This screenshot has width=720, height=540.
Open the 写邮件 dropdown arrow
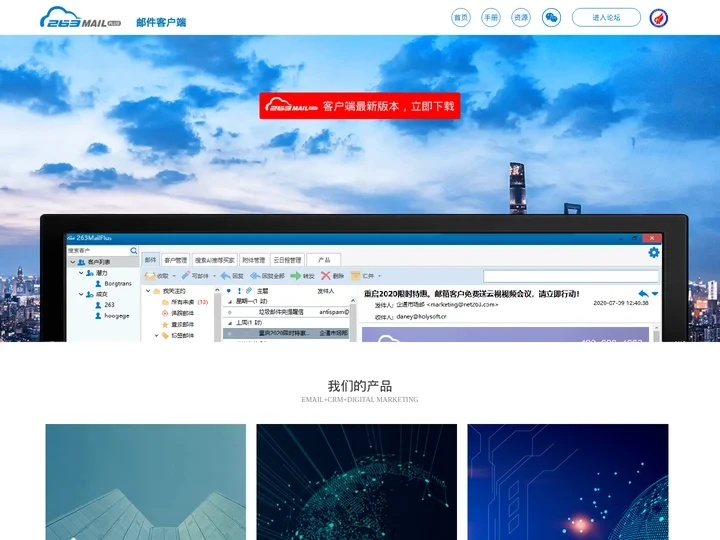(x=214, y=276)
